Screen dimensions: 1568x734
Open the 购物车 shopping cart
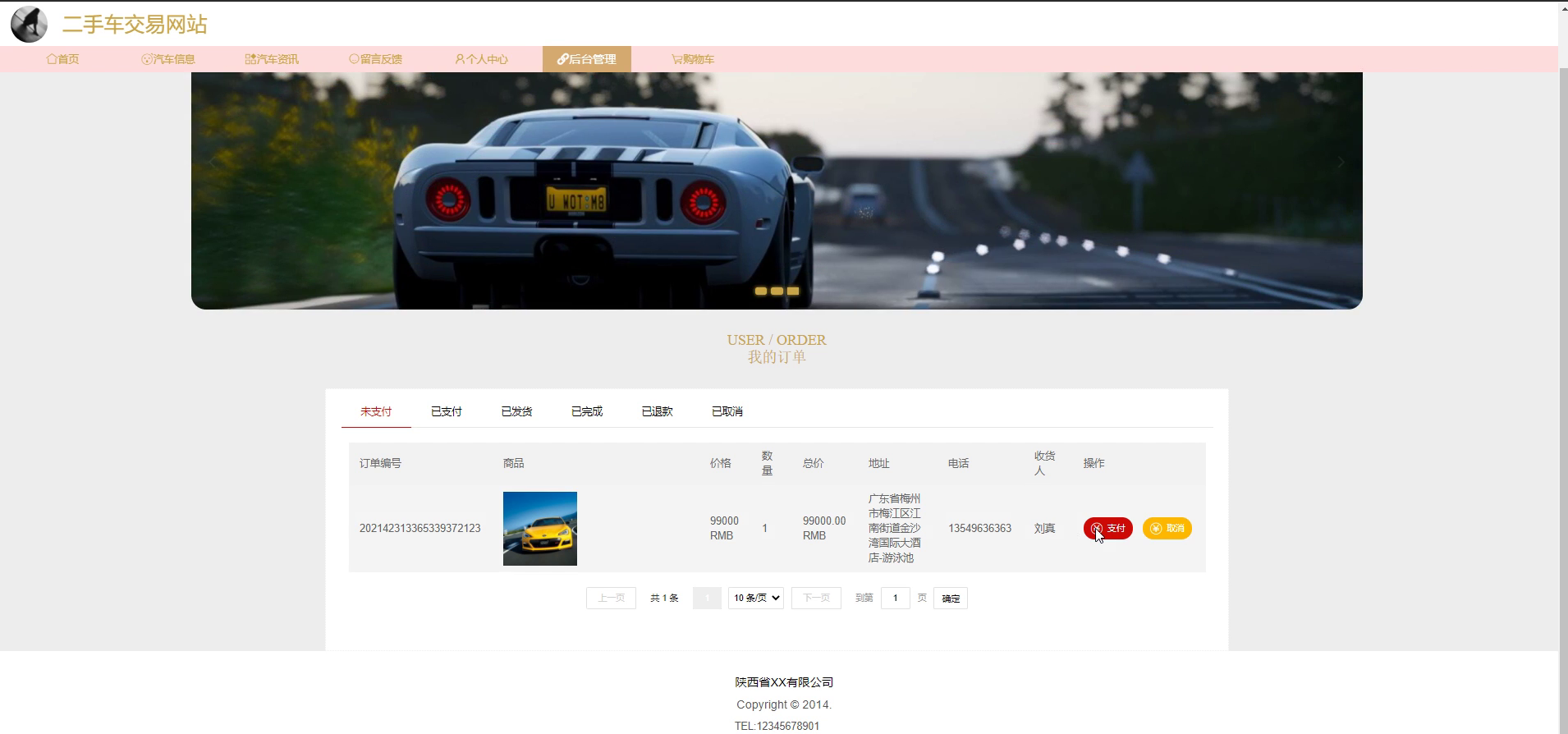coord(693,59)
